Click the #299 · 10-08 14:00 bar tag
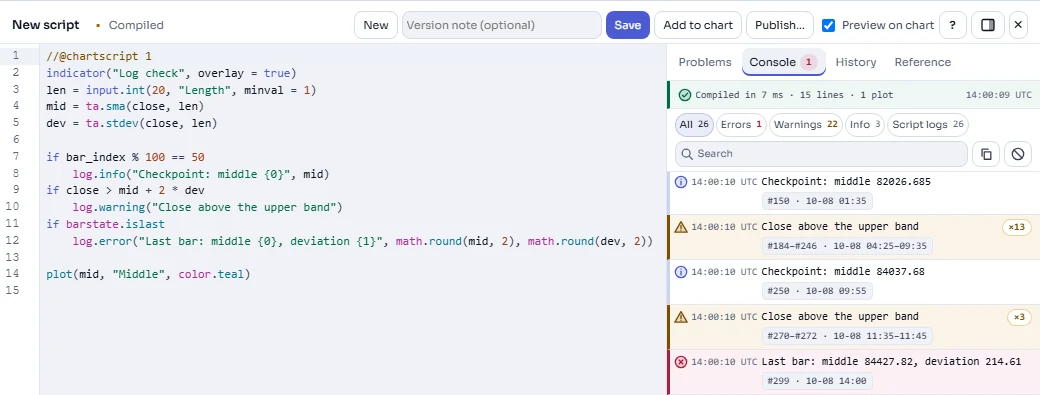The width and height of the screenshot is (1040, 395). pyautogui.click(x=817, y=381)
